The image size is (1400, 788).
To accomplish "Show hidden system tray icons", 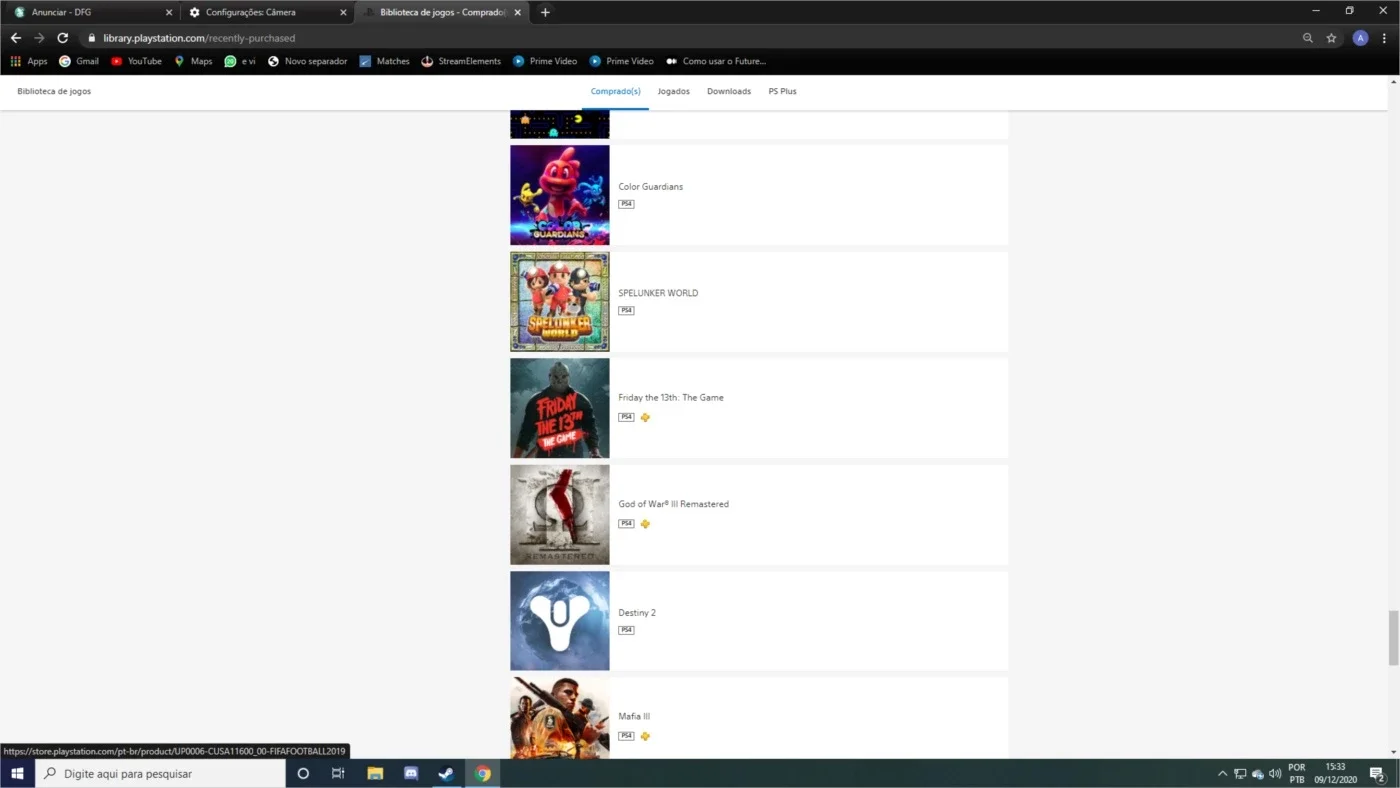I will coord(1222,774).
